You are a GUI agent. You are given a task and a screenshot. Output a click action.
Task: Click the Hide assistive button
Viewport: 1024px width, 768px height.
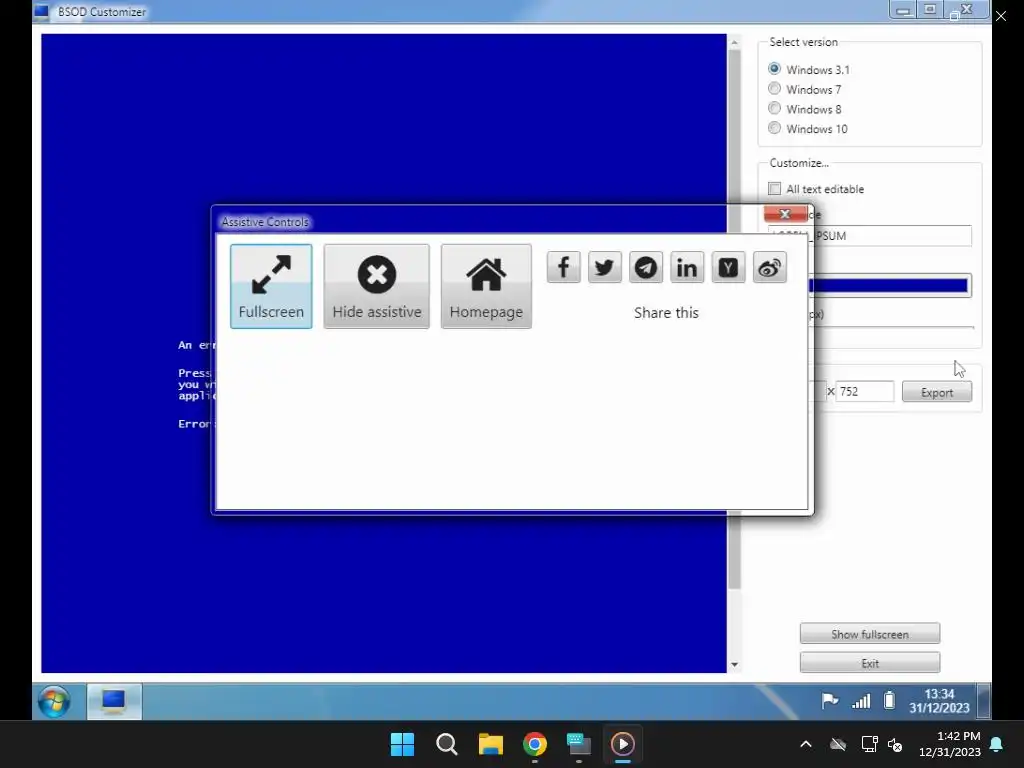click(377, 286)
